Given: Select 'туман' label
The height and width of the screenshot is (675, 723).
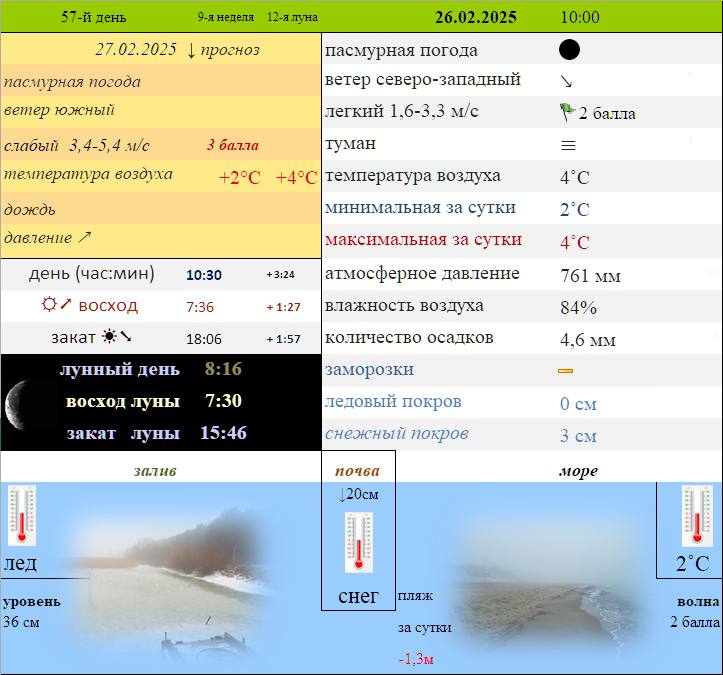Looking at the screenshot, I should 350,143.
